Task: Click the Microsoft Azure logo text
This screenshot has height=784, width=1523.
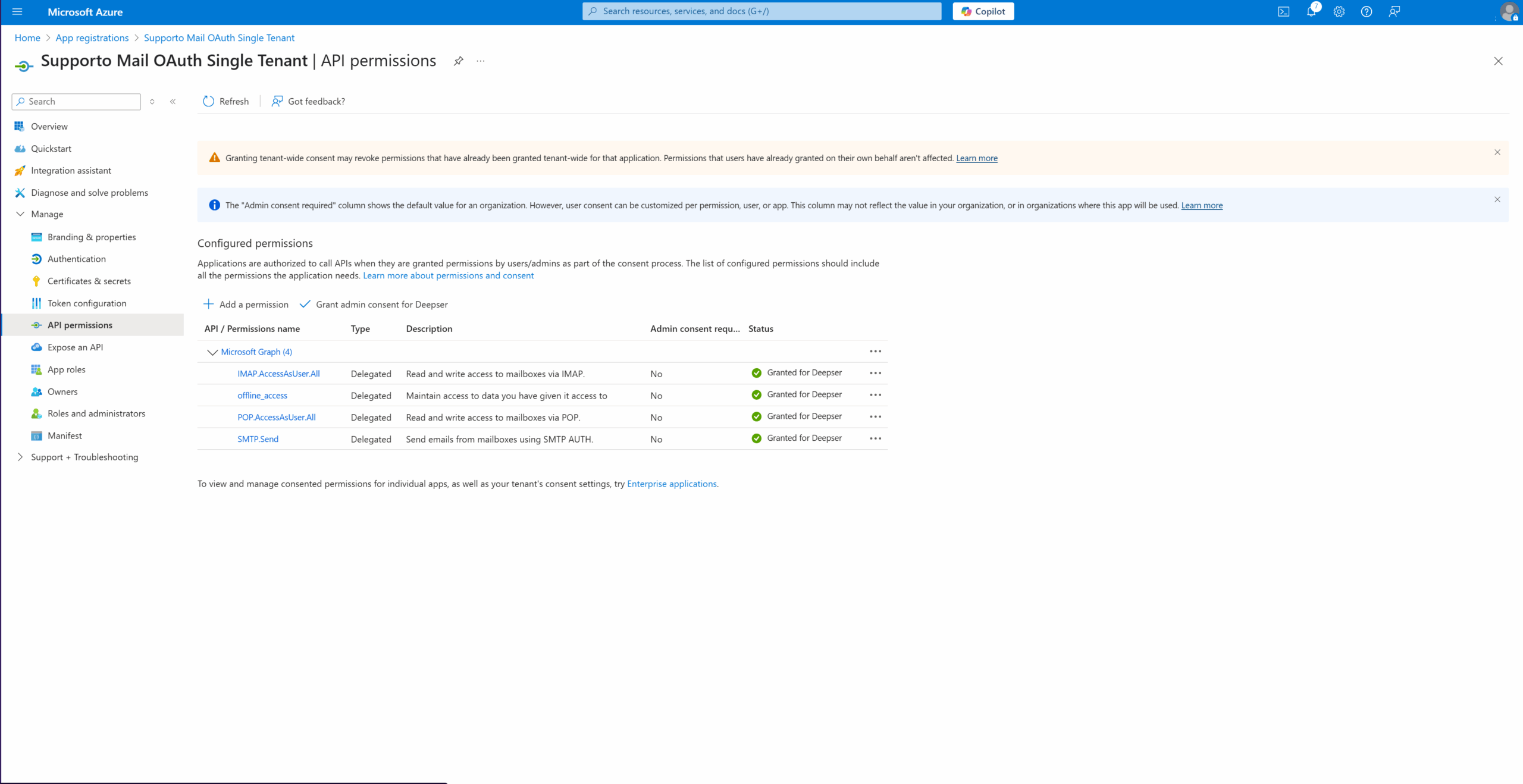Action: (85, 12)
